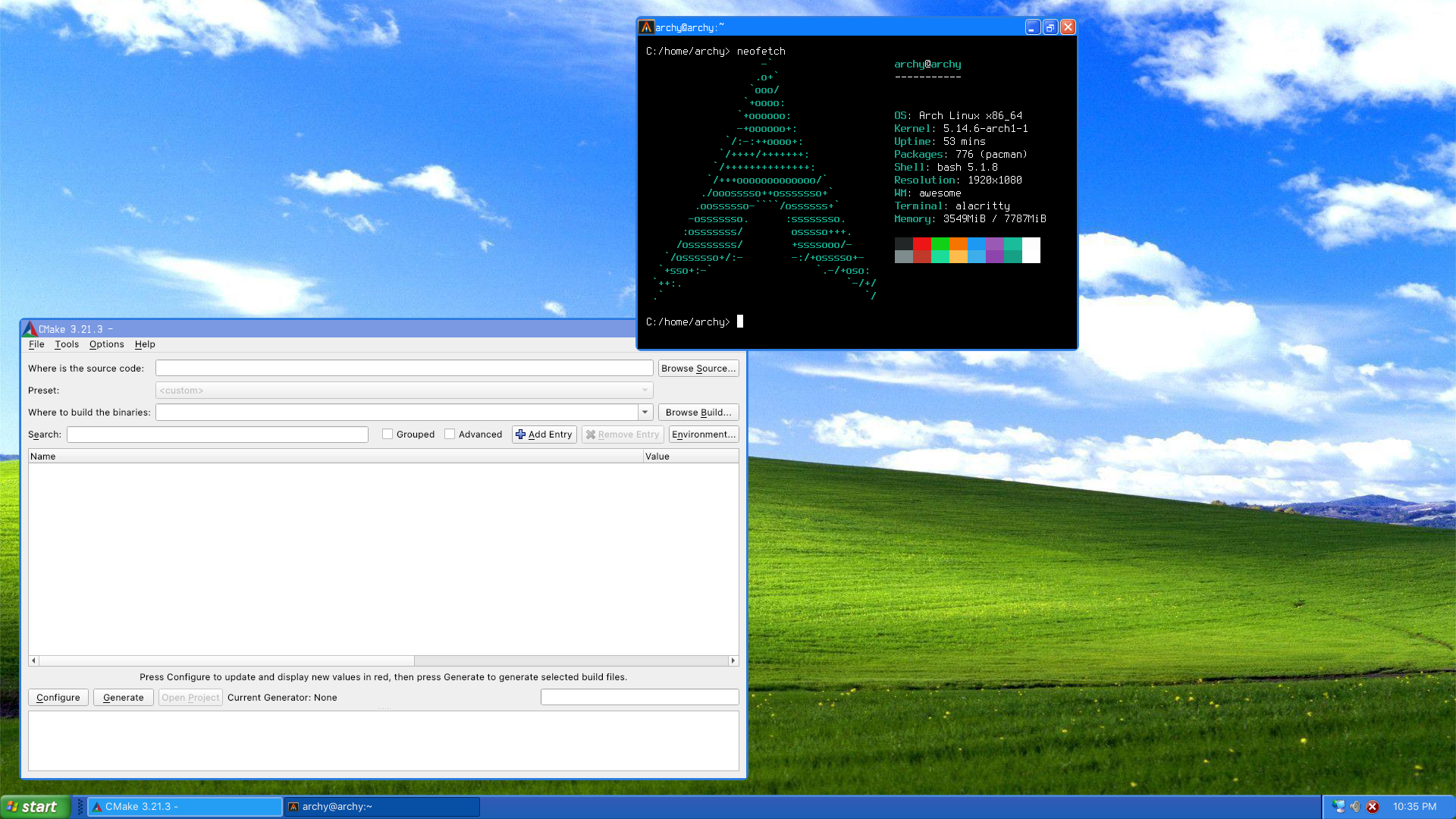Open the CMake 'File' menu
This screenshot has height=819, width=1456.
(36, 344)
